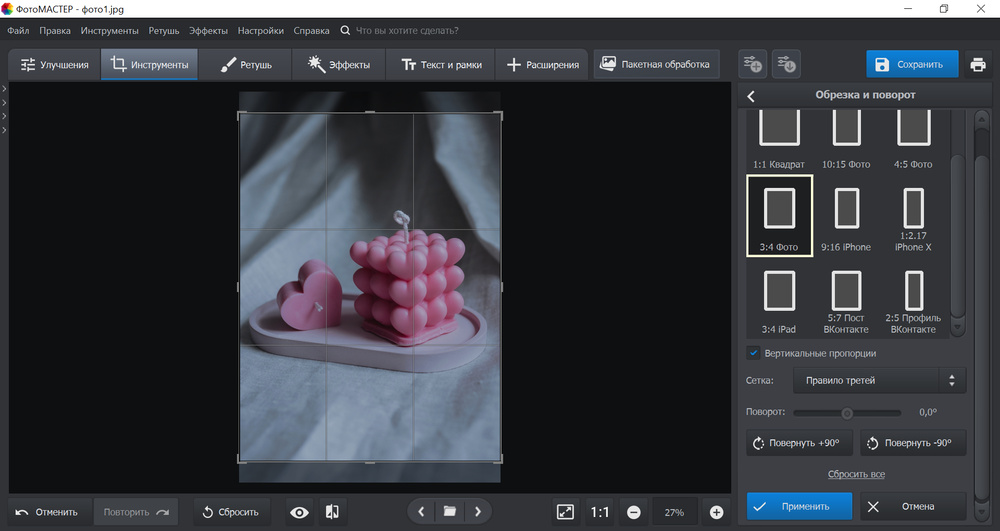This screenshot has height=531, width=1000.
Task: Uncheck Вертикальные пропорции checkbox
Action: [x=753, y=353]
